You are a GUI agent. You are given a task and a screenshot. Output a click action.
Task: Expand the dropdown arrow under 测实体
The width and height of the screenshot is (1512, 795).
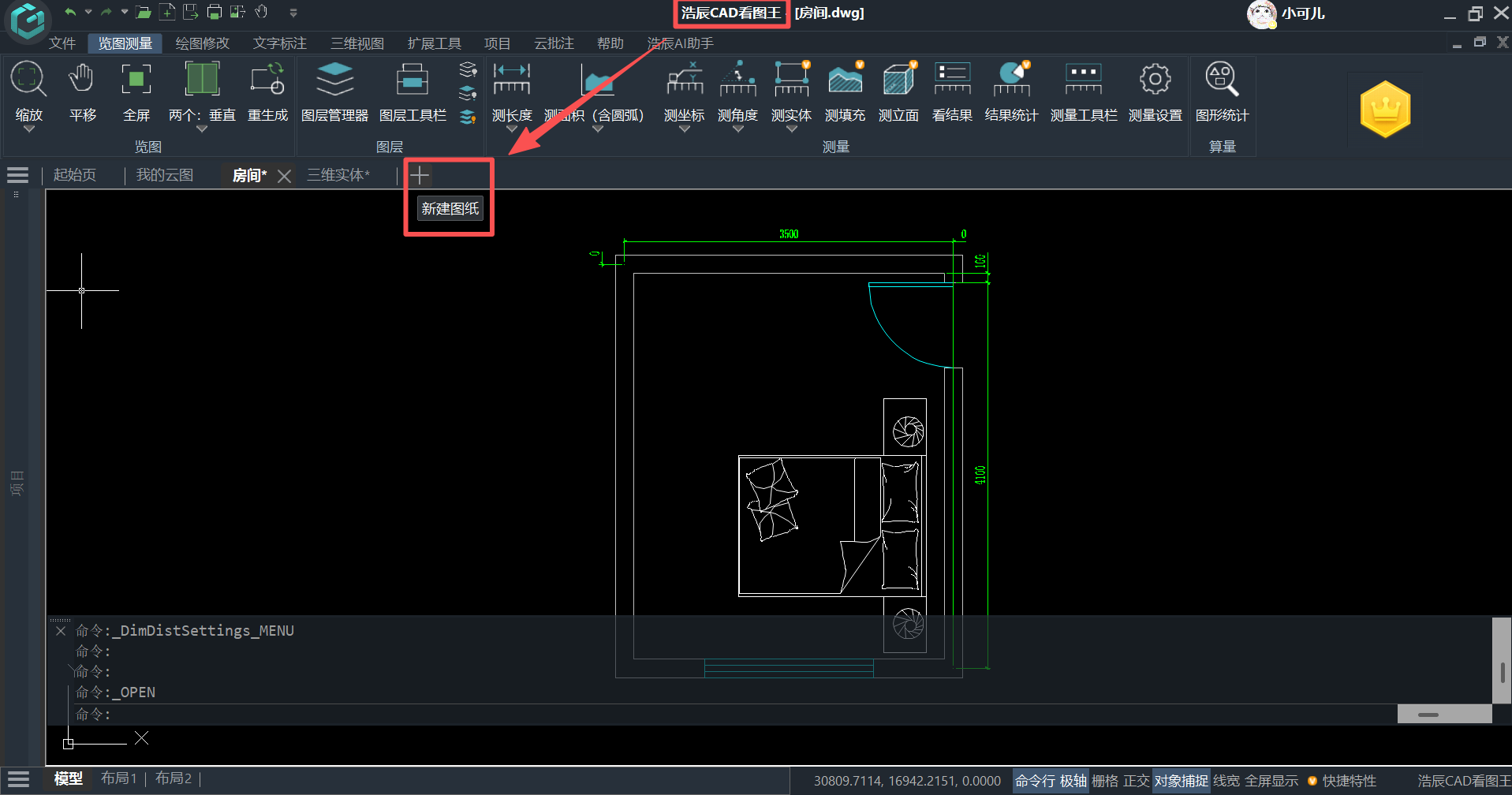(x=791, y=129)
